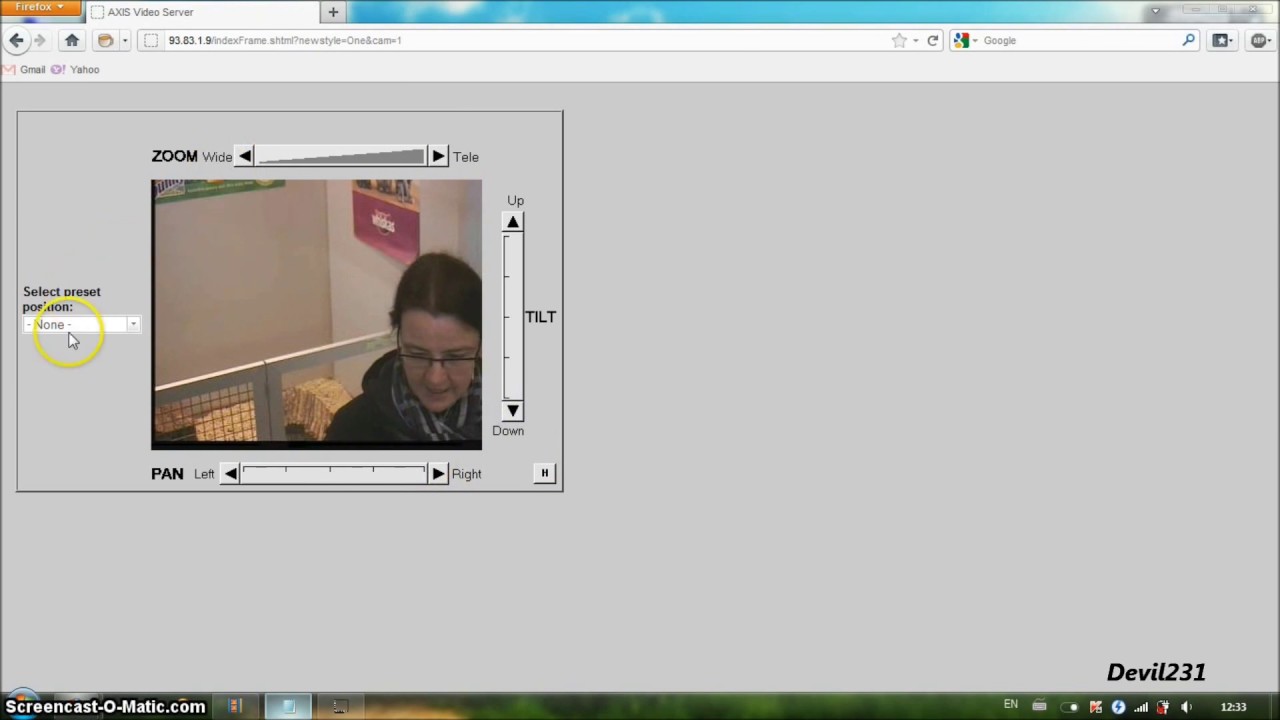1280x720 pixels.
Task: Click the live camera video image
Action: pyautogui.click(x=316, y=312)
